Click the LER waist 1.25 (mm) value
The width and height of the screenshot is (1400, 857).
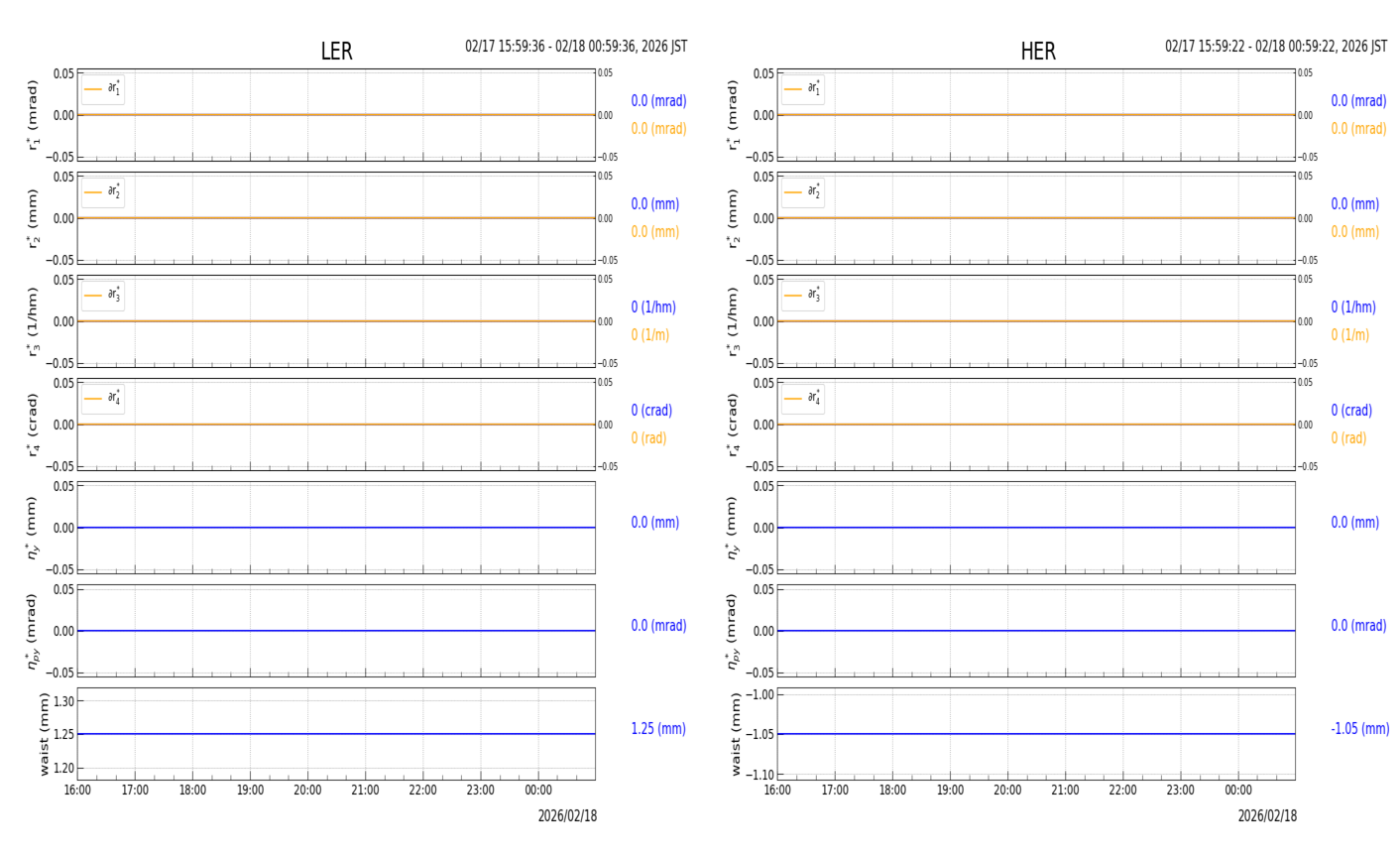coord(658,729)
